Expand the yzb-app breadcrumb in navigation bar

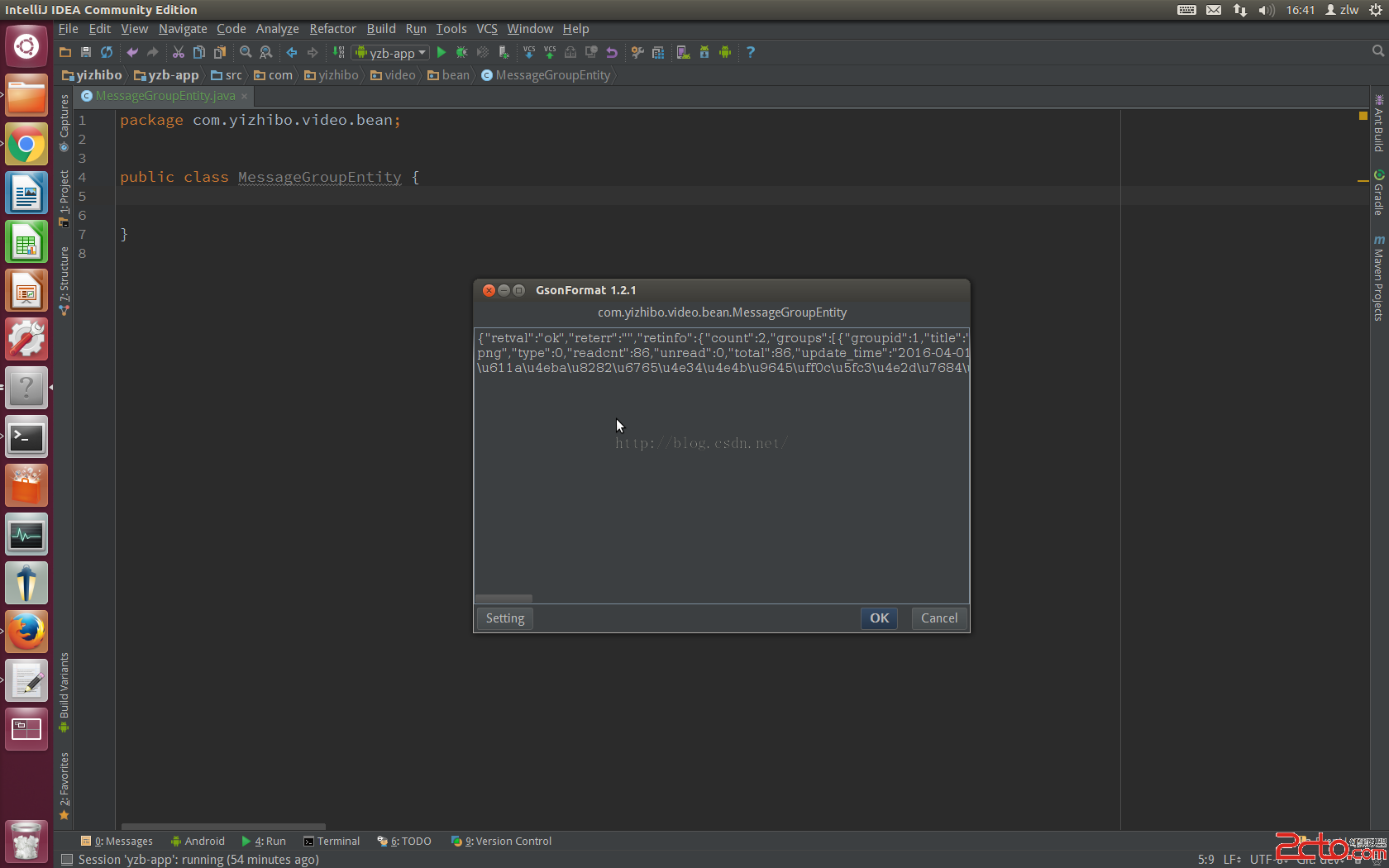(166, 75)
